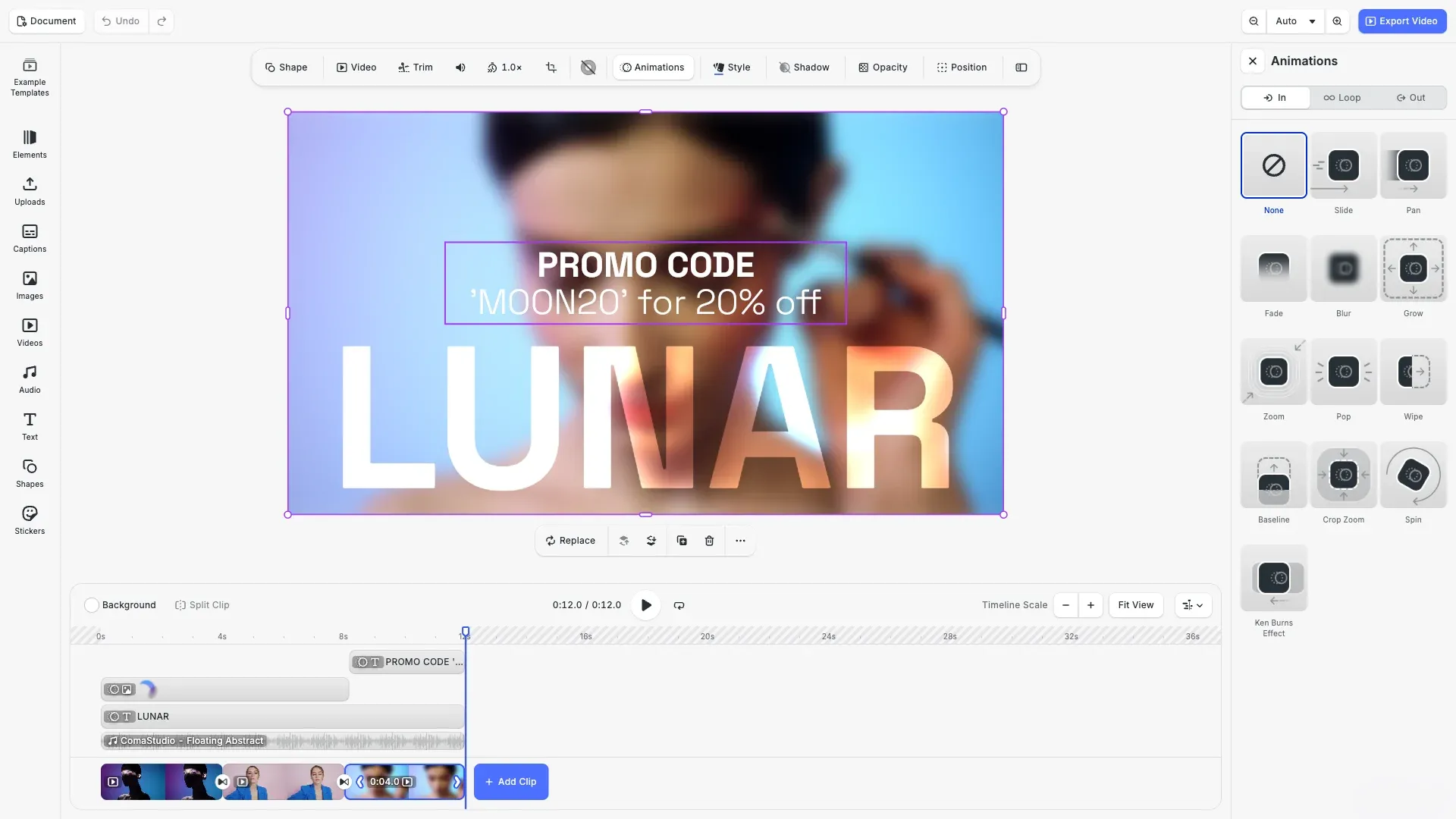
Task: Select the crop tool icon
Action: coord(551,67)
